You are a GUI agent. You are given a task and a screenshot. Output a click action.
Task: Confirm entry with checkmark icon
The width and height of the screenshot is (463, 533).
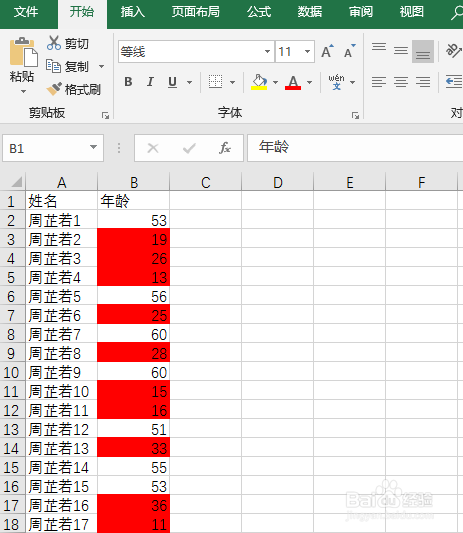click(x=189, y=148)
